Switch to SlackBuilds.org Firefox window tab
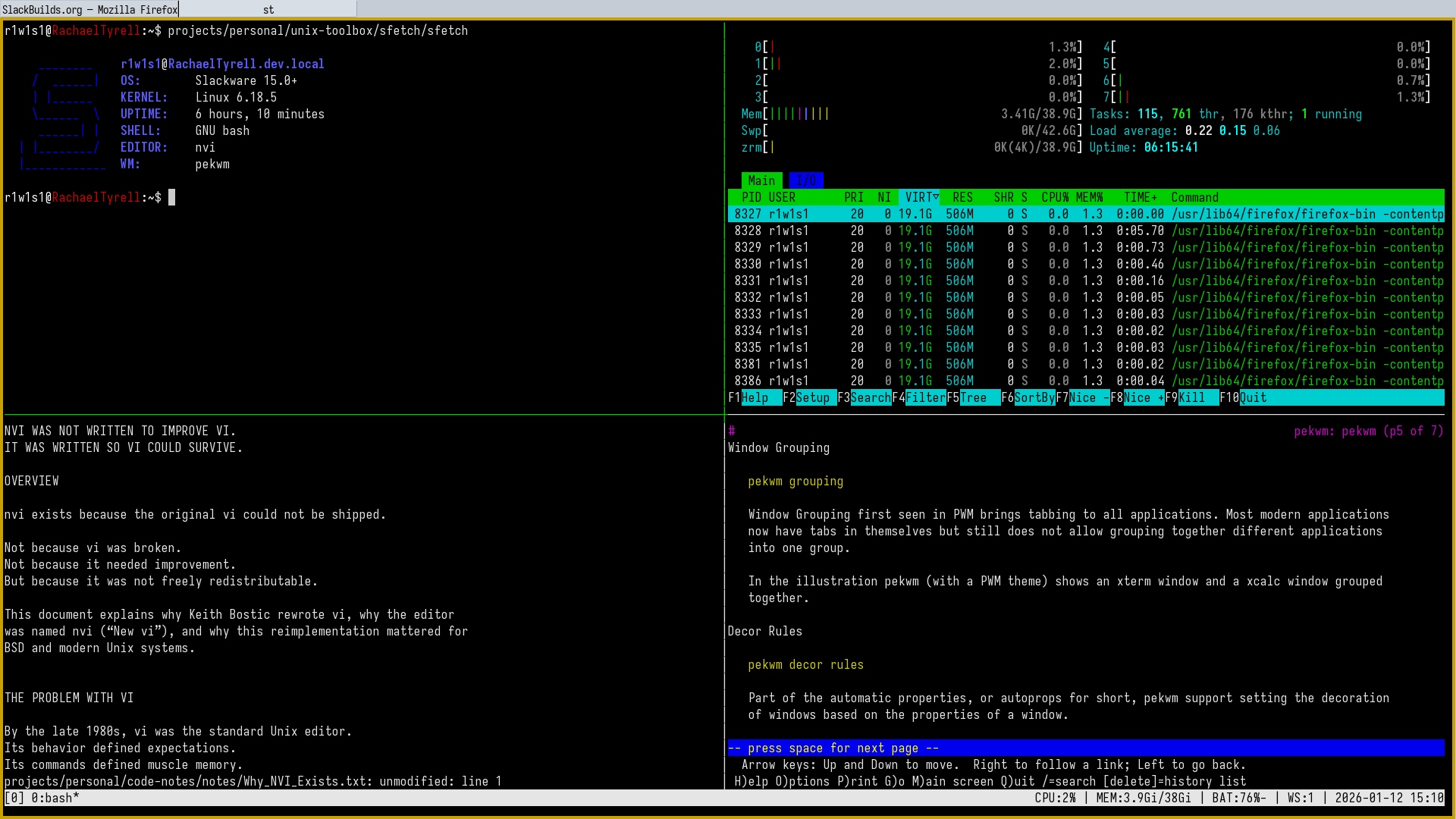This screenshot has height=819, width=1456. 89,9
